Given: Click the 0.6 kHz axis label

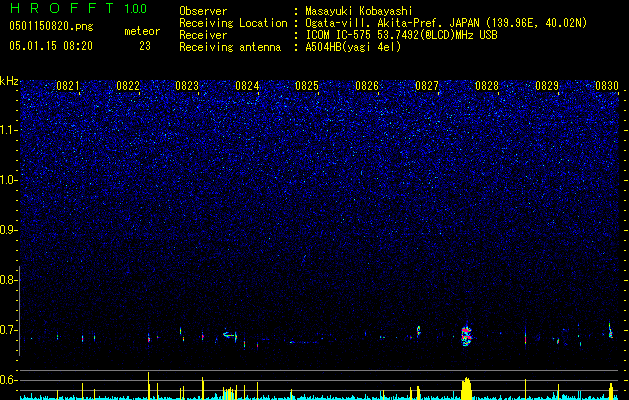Looking at the screenshot, I should pyautogui.click(x=9, y=380).
